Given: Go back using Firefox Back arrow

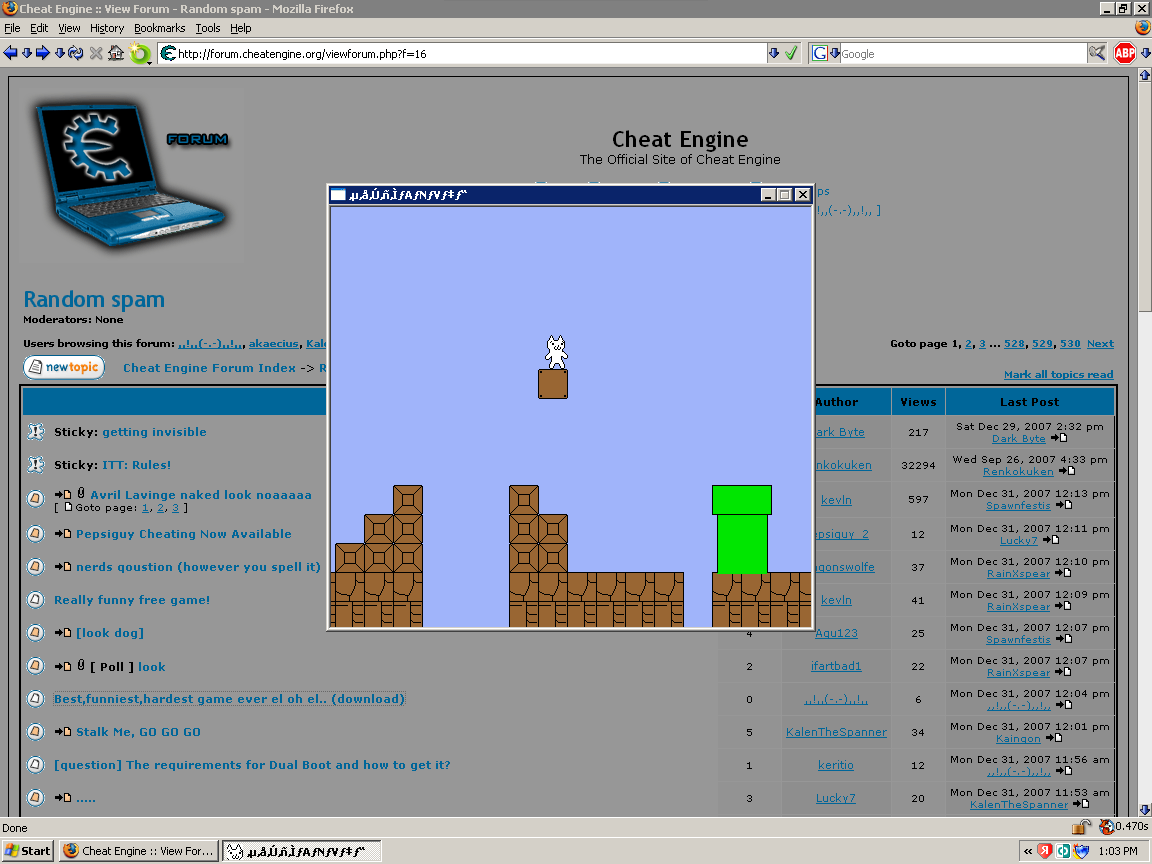Looking at the screenshot, I should [10, 53].
